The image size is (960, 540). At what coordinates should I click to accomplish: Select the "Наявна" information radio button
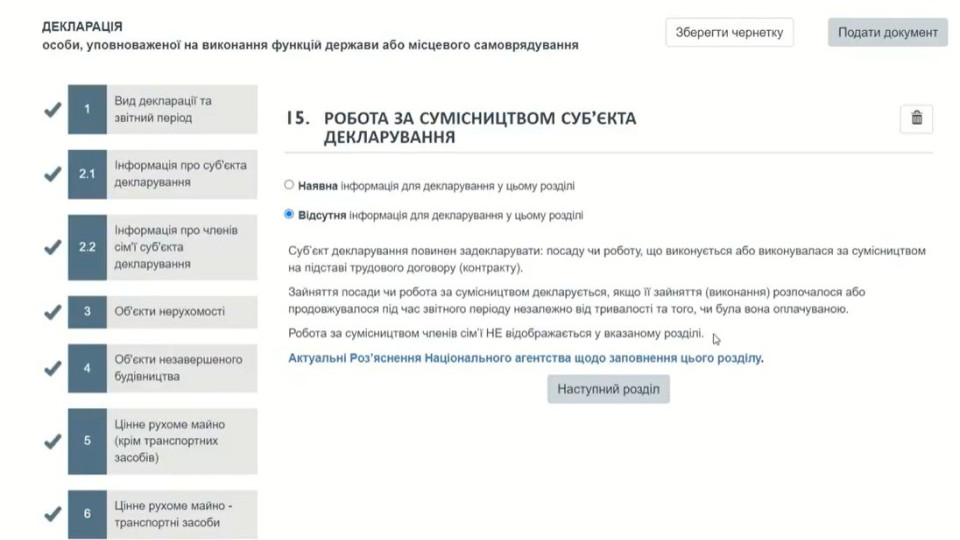tap(290, 185)
